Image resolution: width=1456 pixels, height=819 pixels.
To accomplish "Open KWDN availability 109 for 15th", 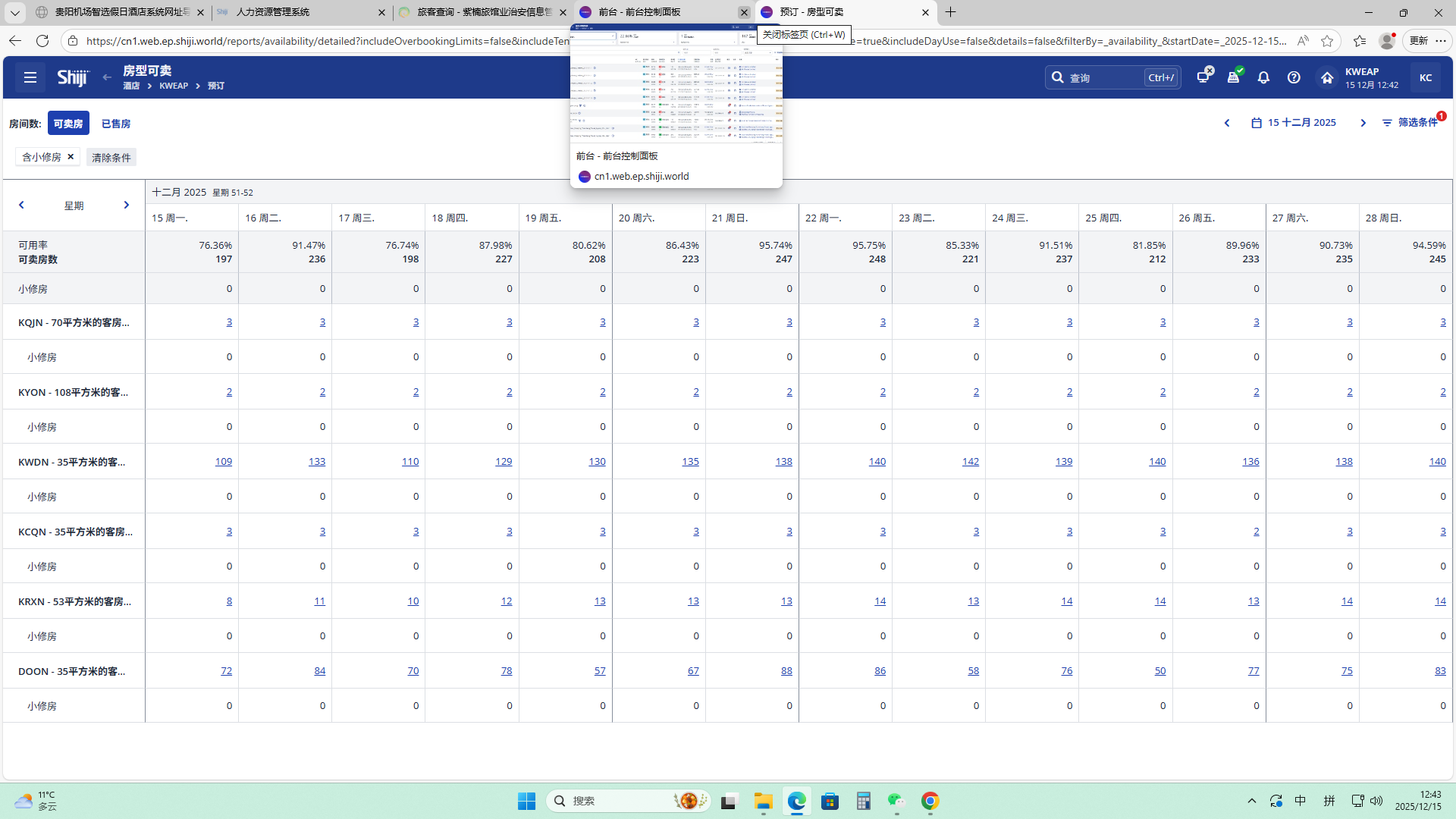I will [223, 462].
